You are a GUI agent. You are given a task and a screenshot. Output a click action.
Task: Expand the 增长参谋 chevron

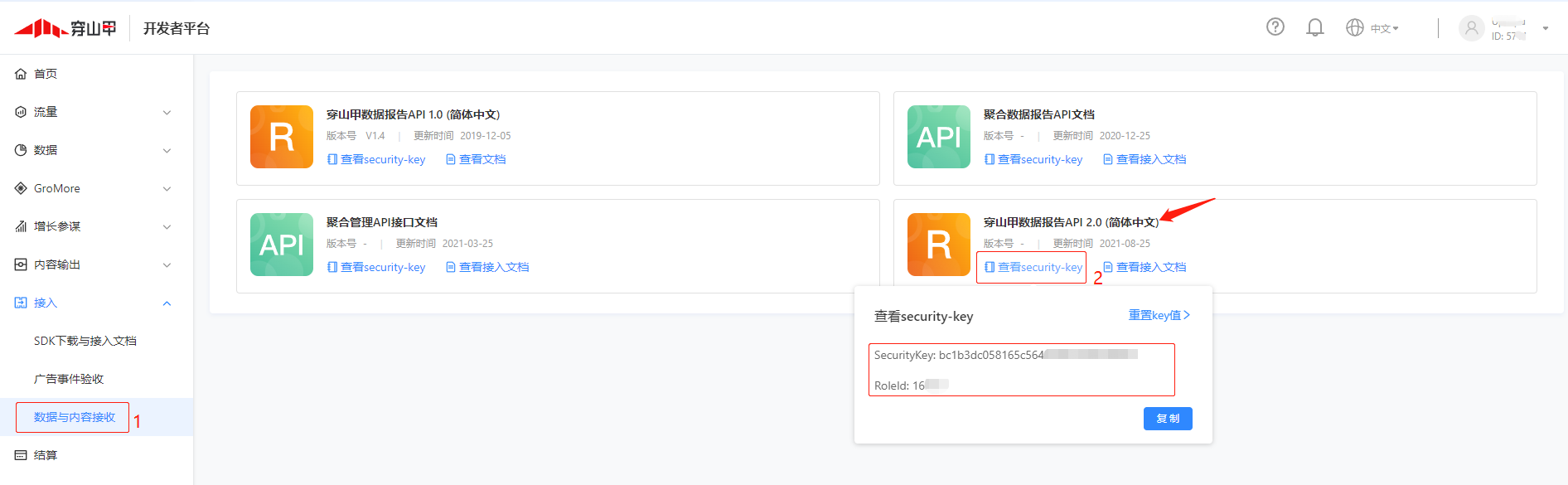(167, 226)
